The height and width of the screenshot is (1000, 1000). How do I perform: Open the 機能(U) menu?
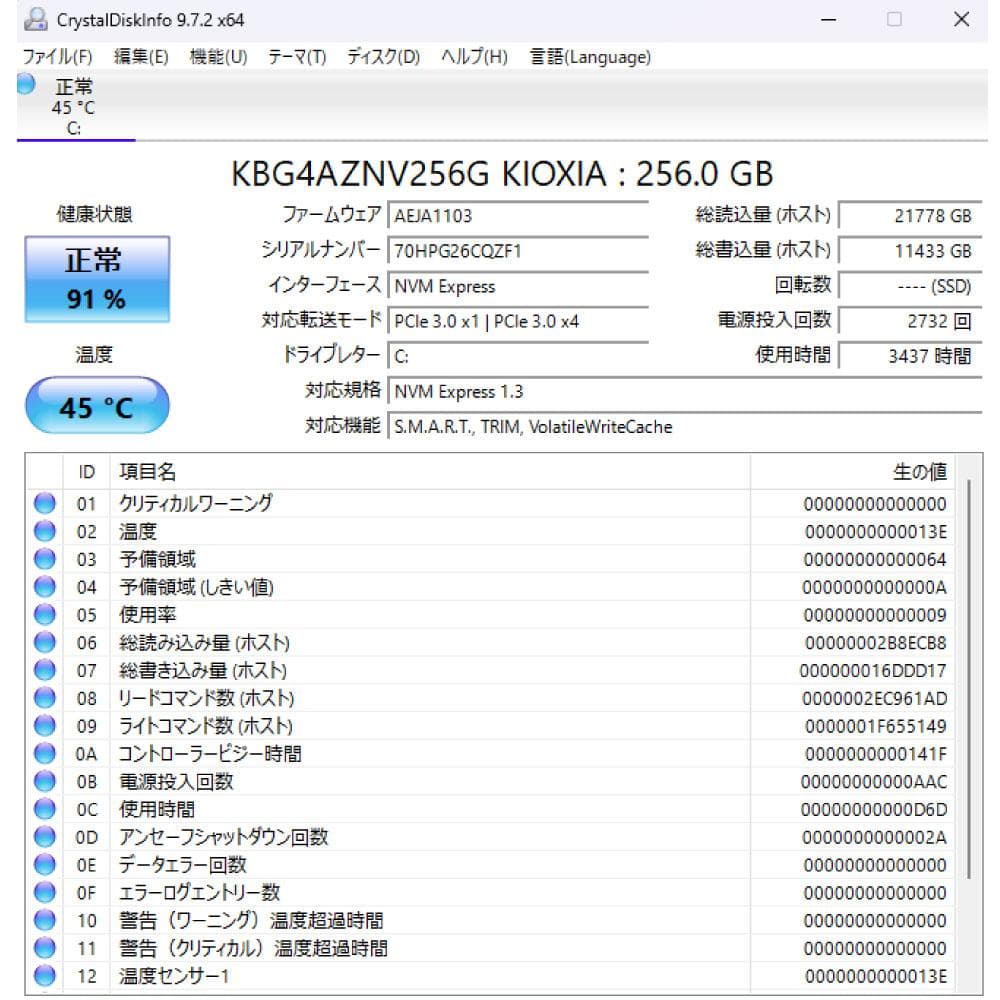pos(218,57)
